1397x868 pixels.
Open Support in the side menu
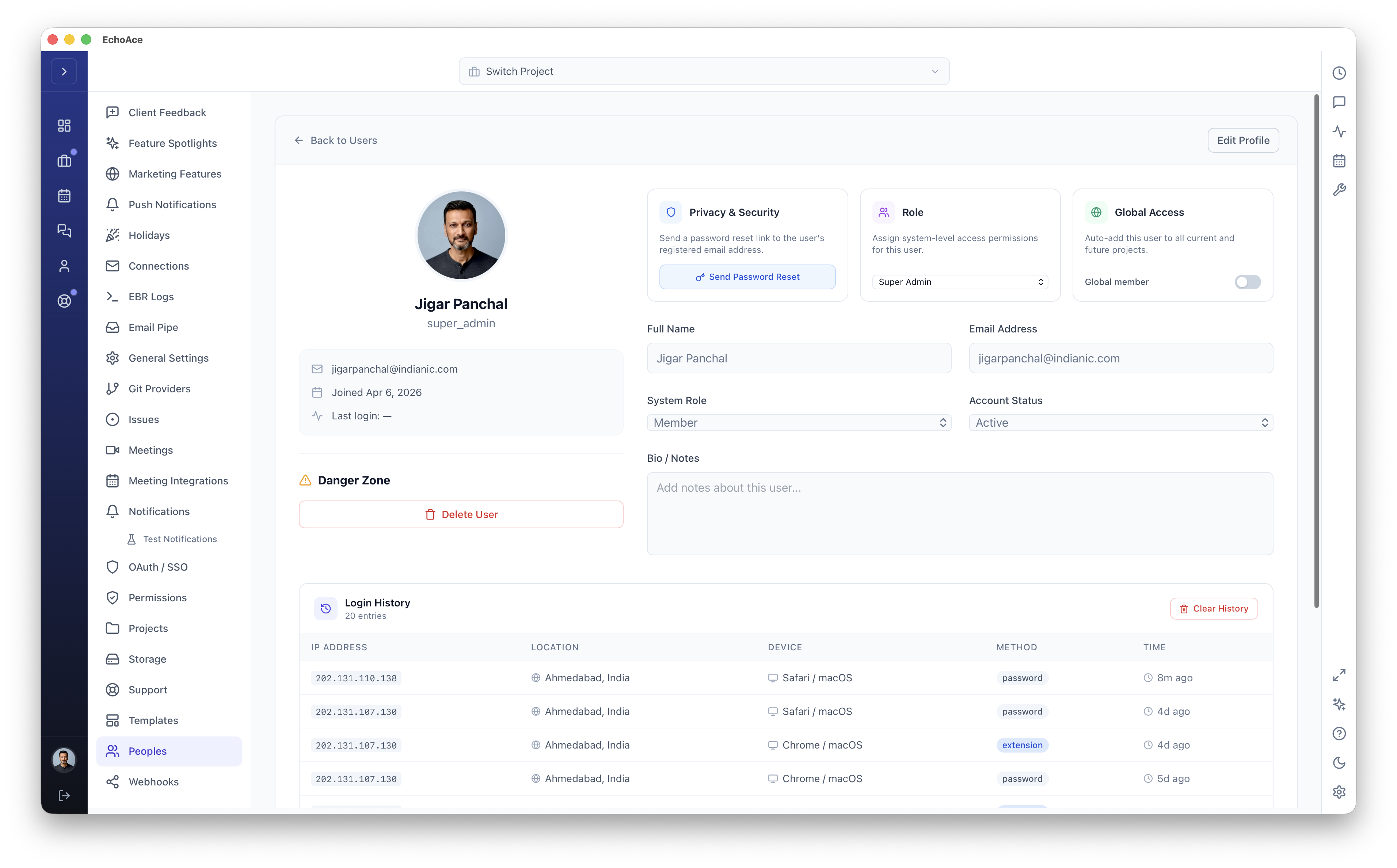pos(169,690)
